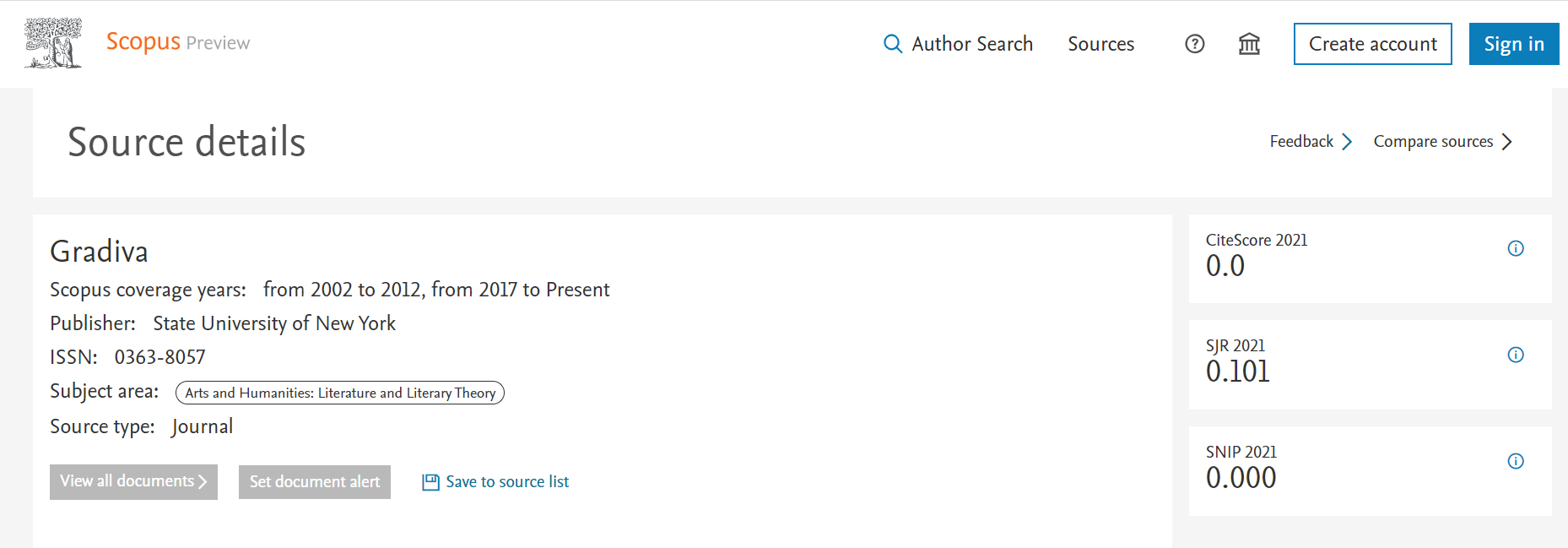The width and height of the screenshot is (1568, 548).
Task: Click the save floppy disk icon
Action: point(430,482)
